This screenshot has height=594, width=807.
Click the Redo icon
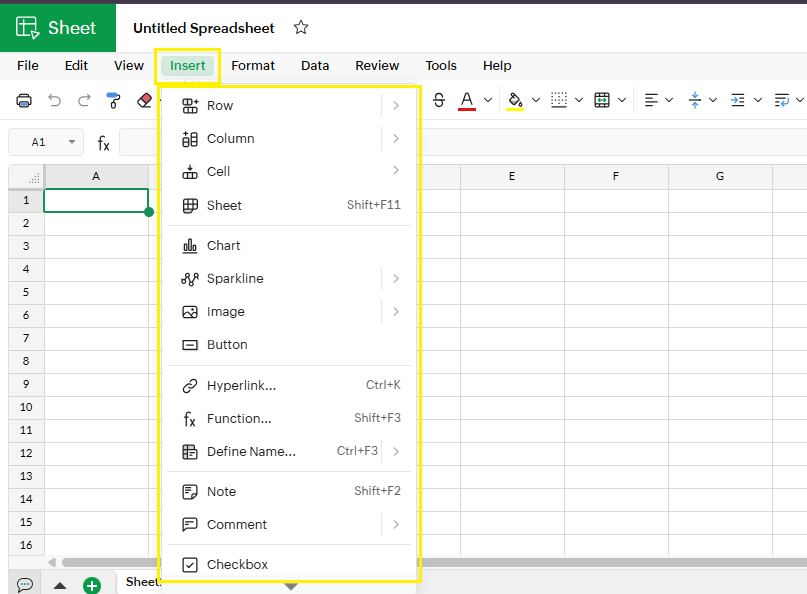click(x=83, y=100)
